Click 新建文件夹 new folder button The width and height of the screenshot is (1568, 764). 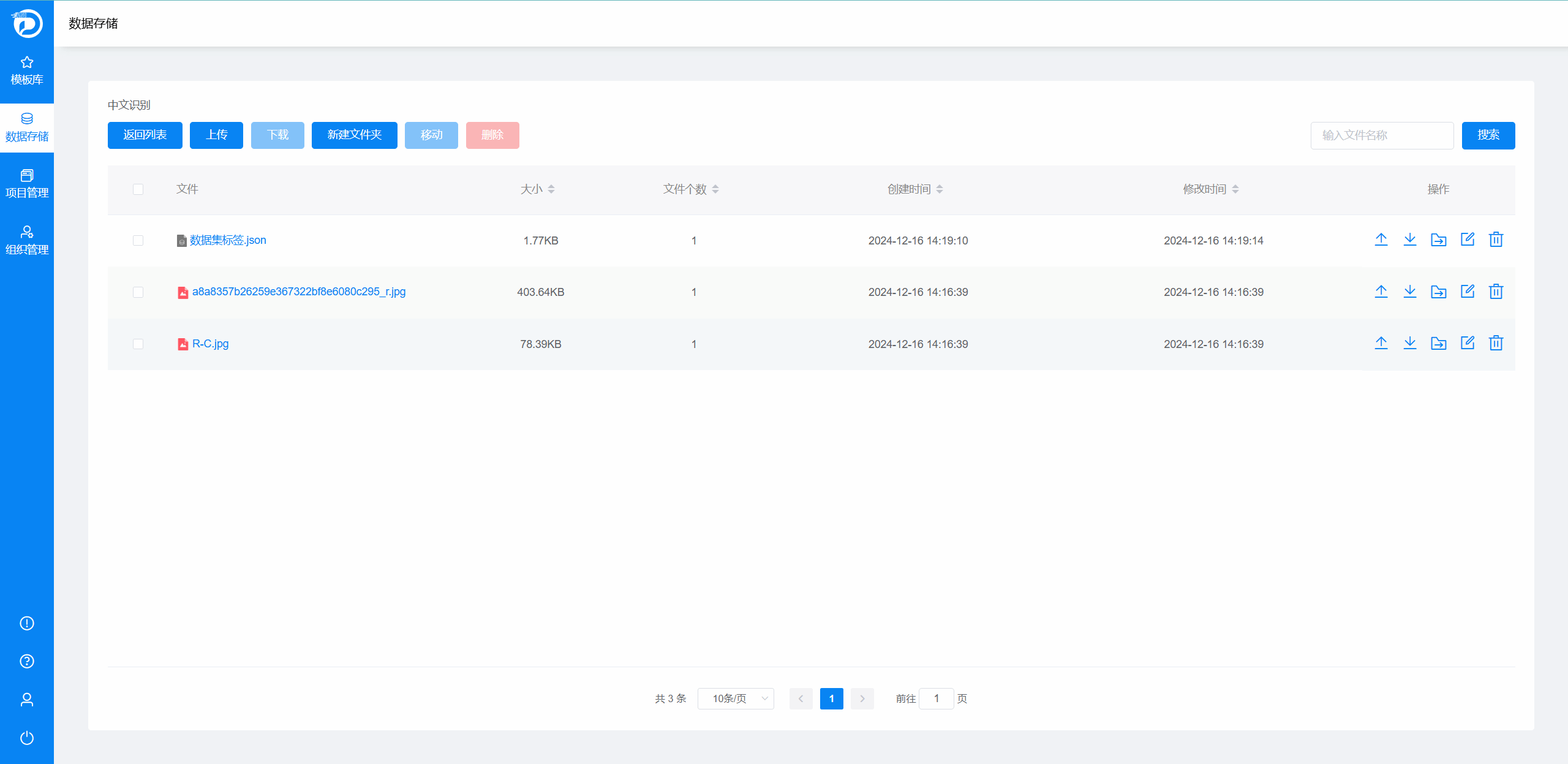click(355, 135)
